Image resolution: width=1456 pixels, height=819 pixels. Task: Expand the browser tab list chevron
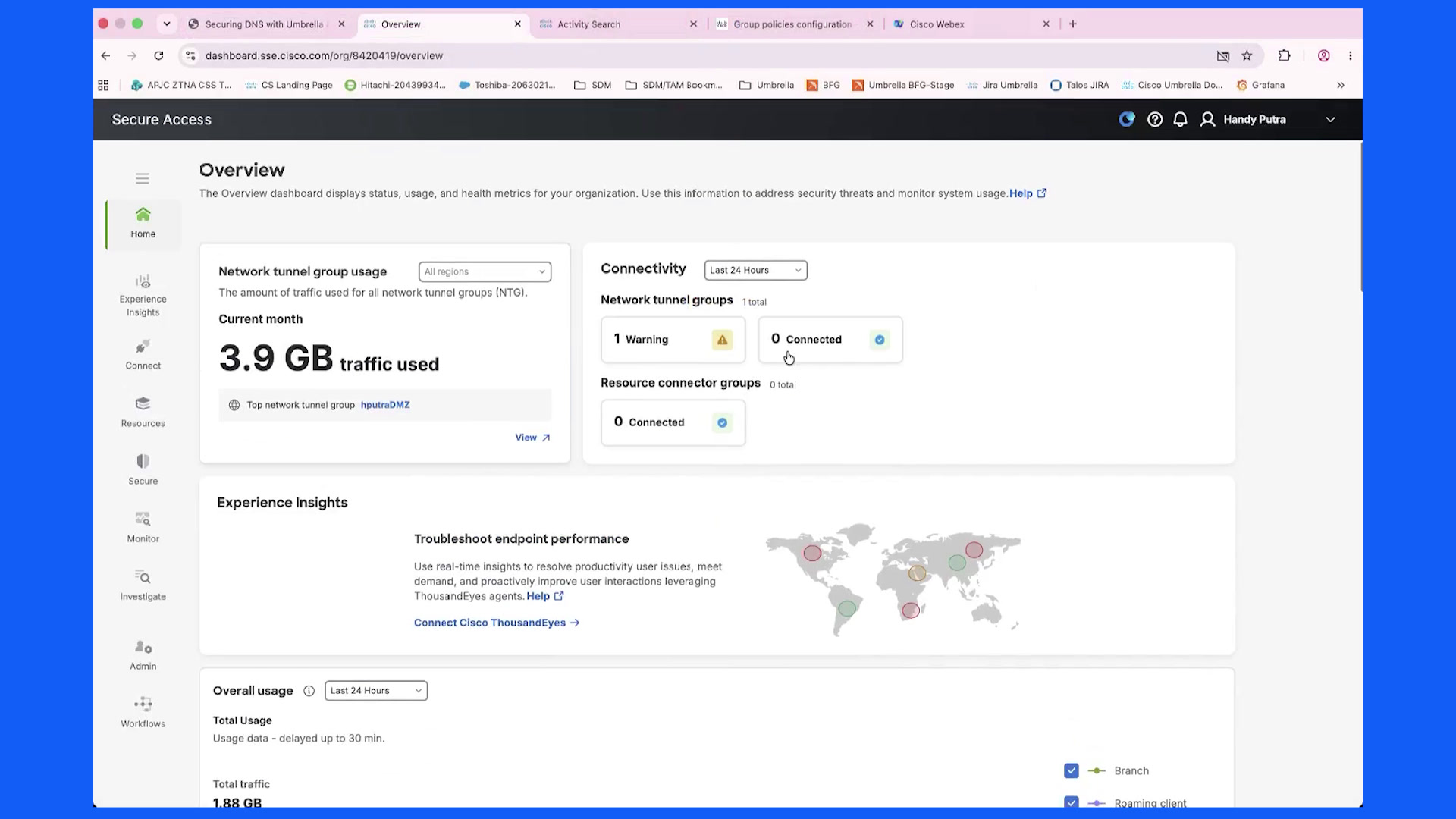click(167, 24)
